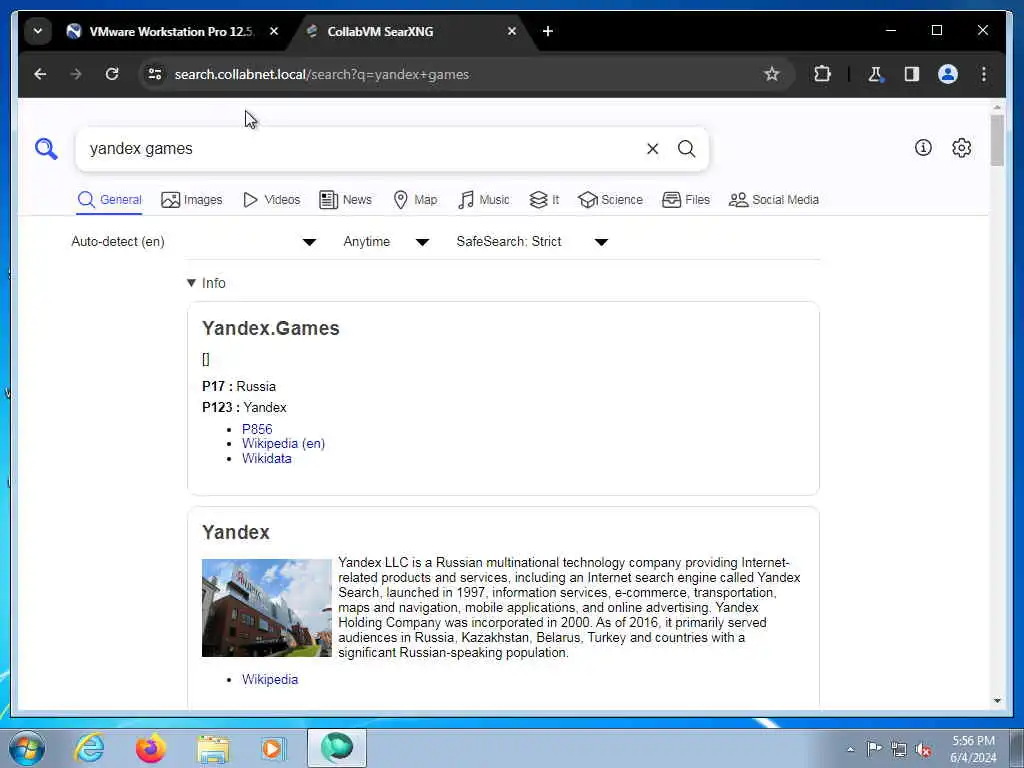The height and width of the screenshot is (768, 1024).
Task: Go back with browser back arrow
Action: pyautogui.click(x=40, y=74)
